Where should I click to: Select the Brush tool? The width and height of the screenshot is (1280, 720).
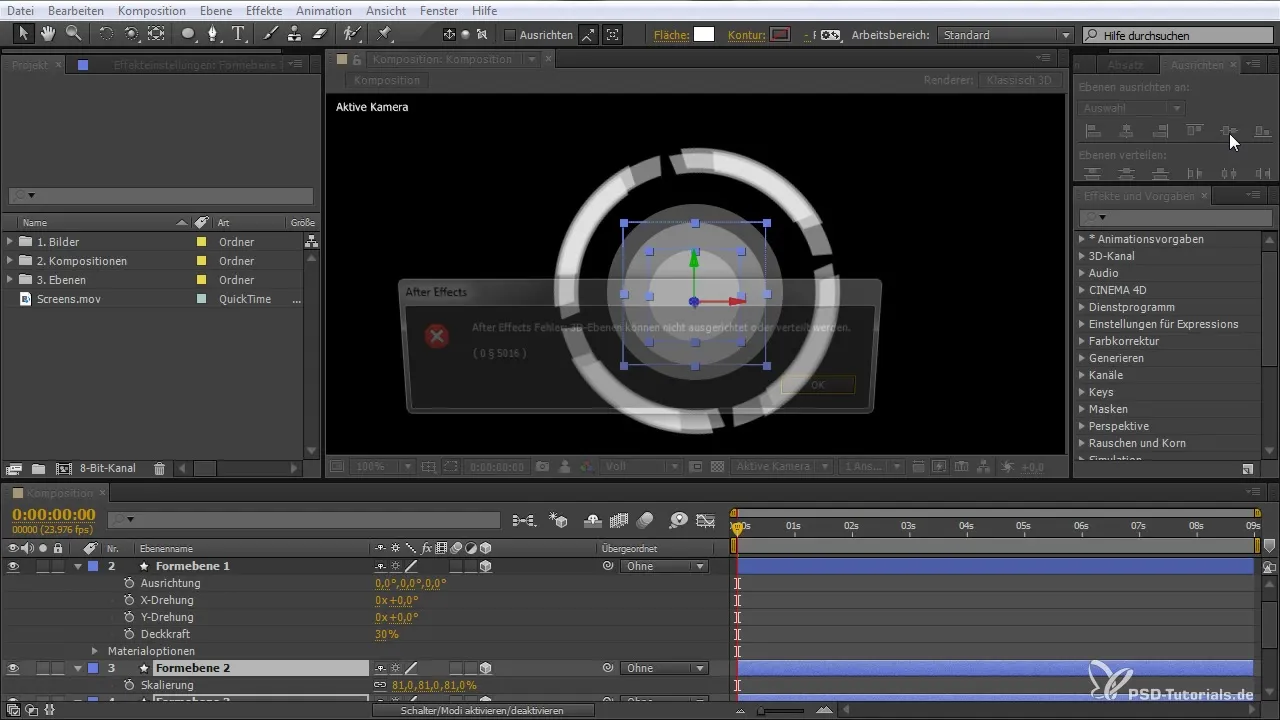click(x=270, y=34)
